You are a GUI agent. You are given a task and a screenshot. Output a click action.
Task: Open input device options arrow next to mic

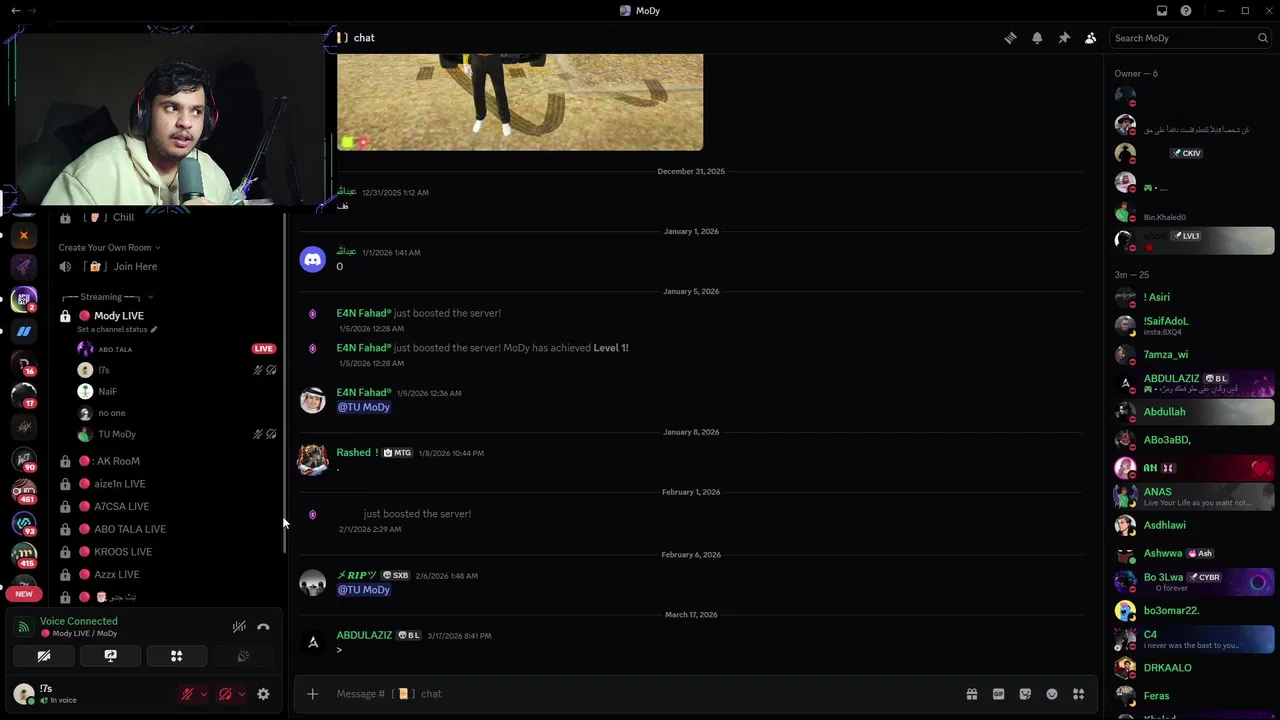coord(203,694)
